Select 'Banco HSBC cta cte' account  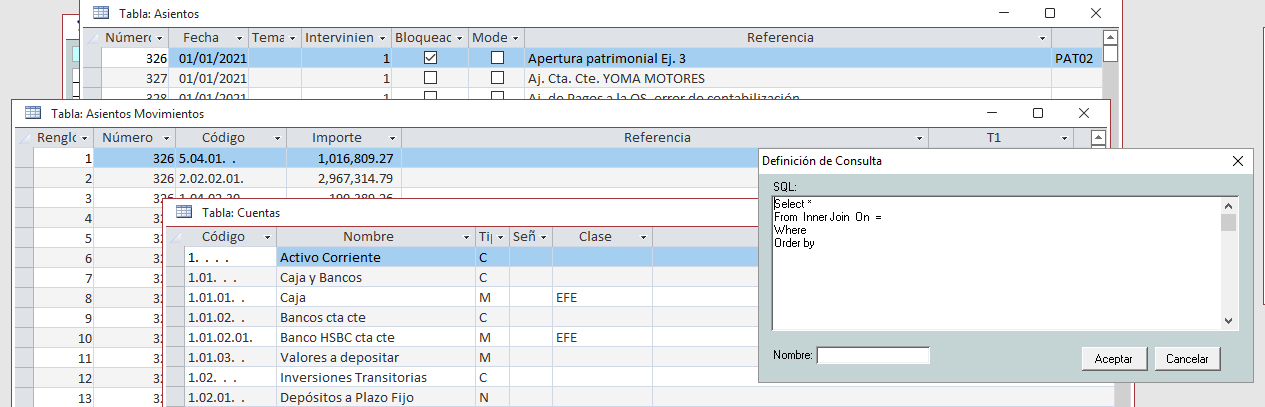(x=376, y=337)
